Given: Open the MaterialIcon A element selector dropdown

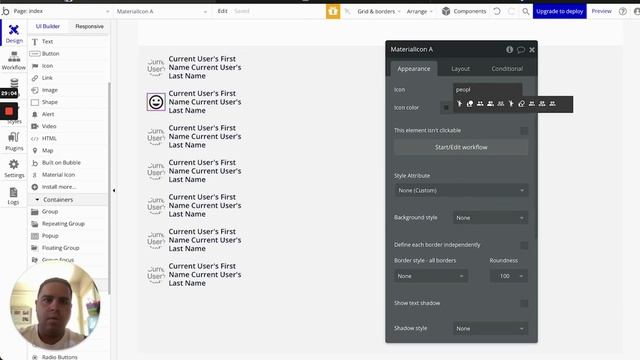Looking at the screenshot, I should tap(162, 11).
